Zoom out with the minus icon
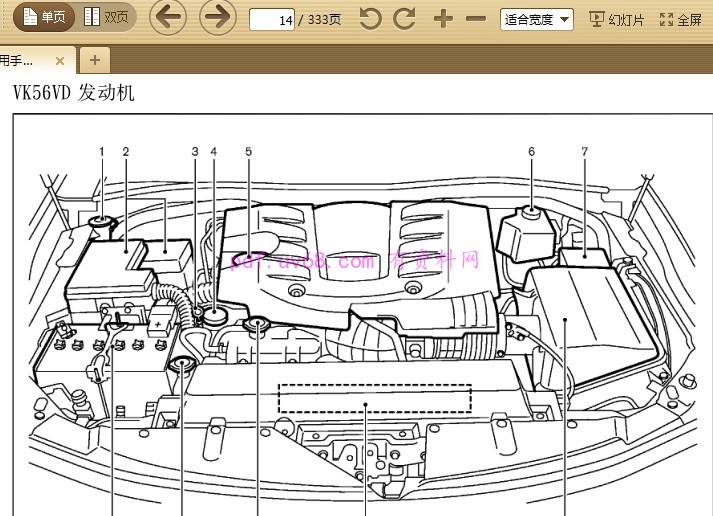Screen dimensions: 713x516 (476, 18)
